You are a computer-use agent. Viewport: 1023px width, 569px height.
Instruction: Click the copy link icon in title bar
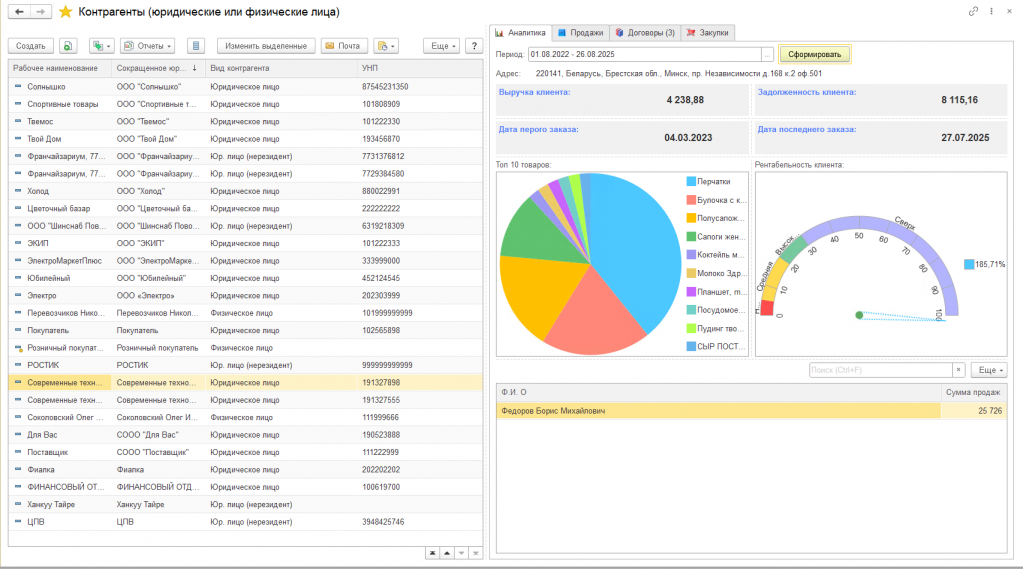pyautogui.click(x=974, y=12)
